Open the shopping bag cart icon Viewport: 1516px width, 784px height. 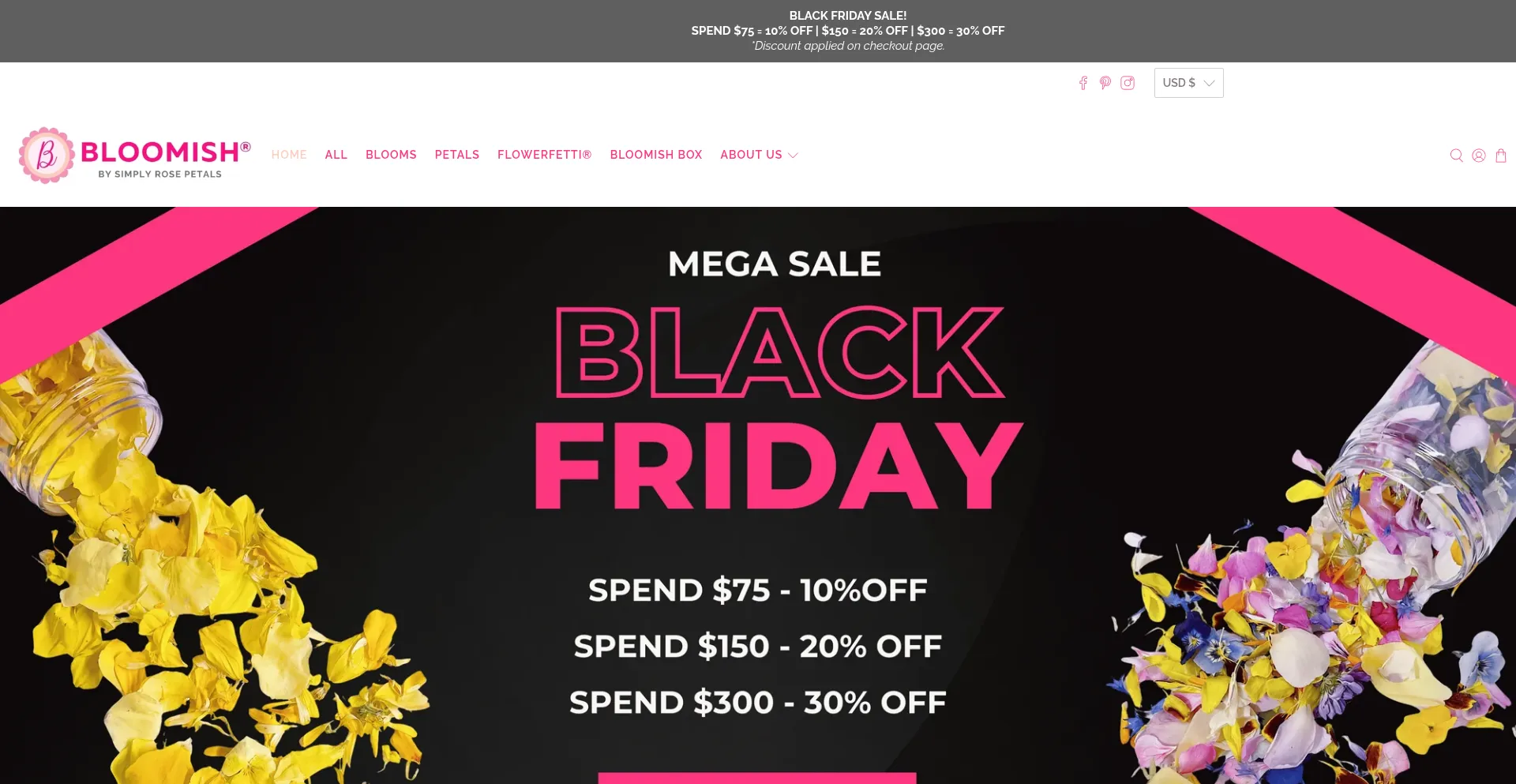1501,156
